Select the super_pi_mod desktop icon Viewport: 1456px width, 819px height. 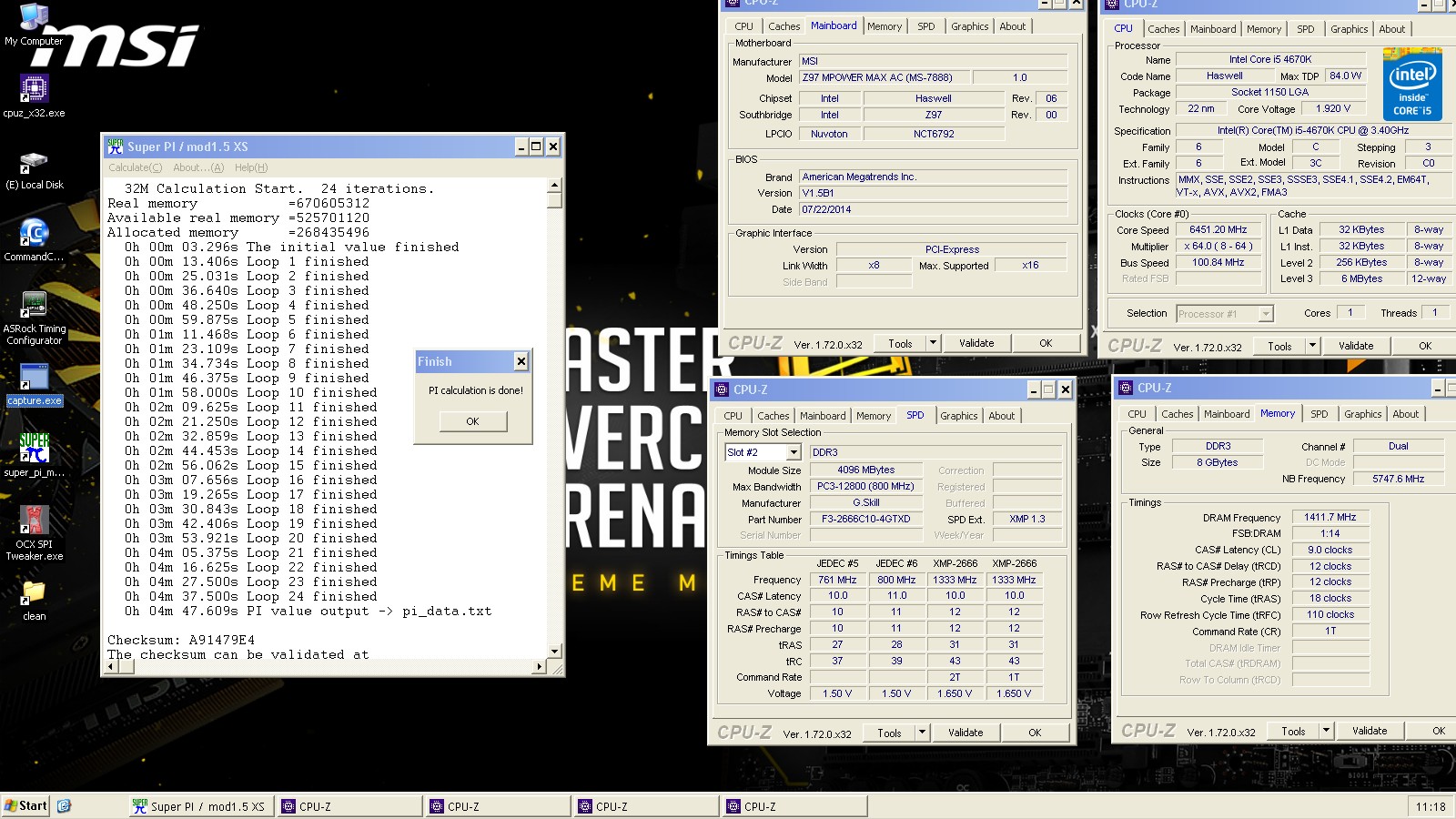pos(34,455)
